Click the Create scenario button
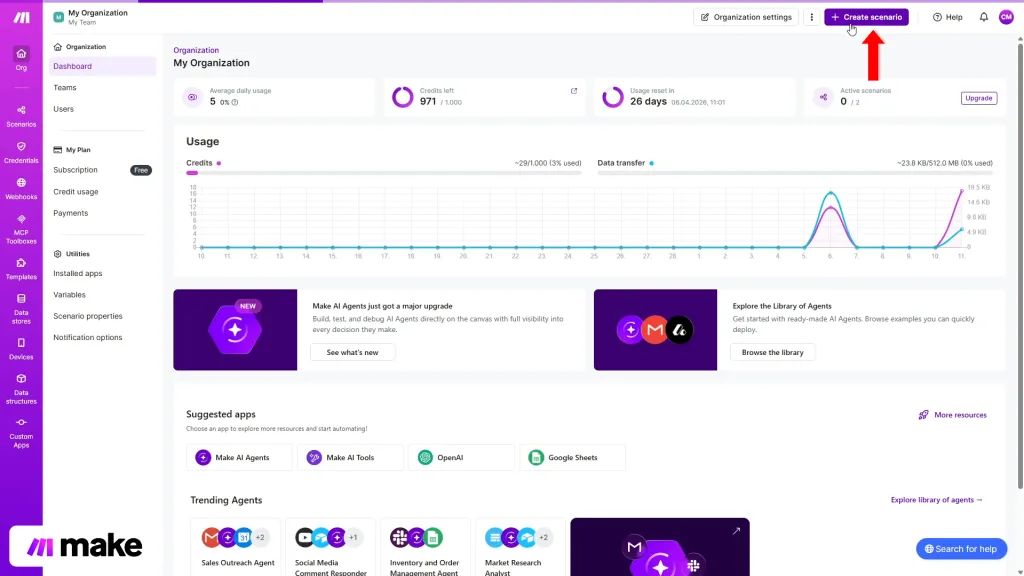Screen dimensions: 1024x576 pos(866,17)
